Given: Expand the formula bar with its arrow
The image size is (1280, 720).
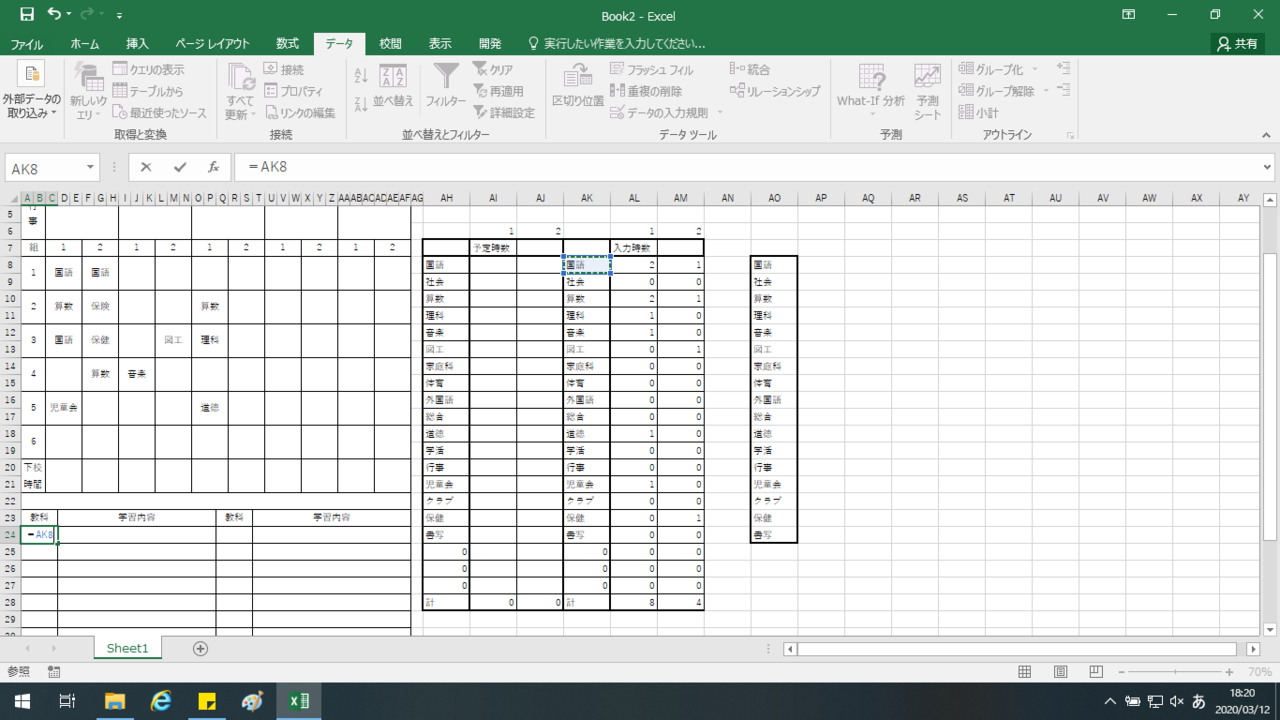Looking at the screenshot, I should [x=1268, y=168].
